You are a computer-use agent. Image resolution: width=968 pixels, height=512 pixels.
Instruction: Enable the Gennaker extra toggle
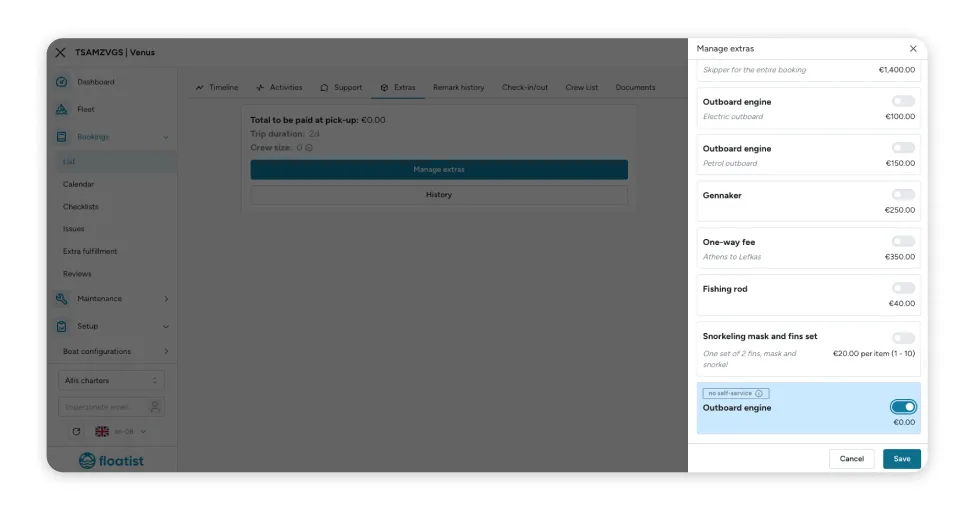903,195
